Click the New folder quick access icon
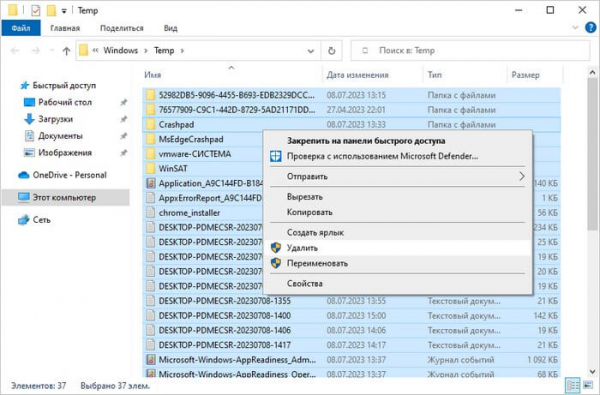Viewport: 600px width, 395px height. point(51,10)
